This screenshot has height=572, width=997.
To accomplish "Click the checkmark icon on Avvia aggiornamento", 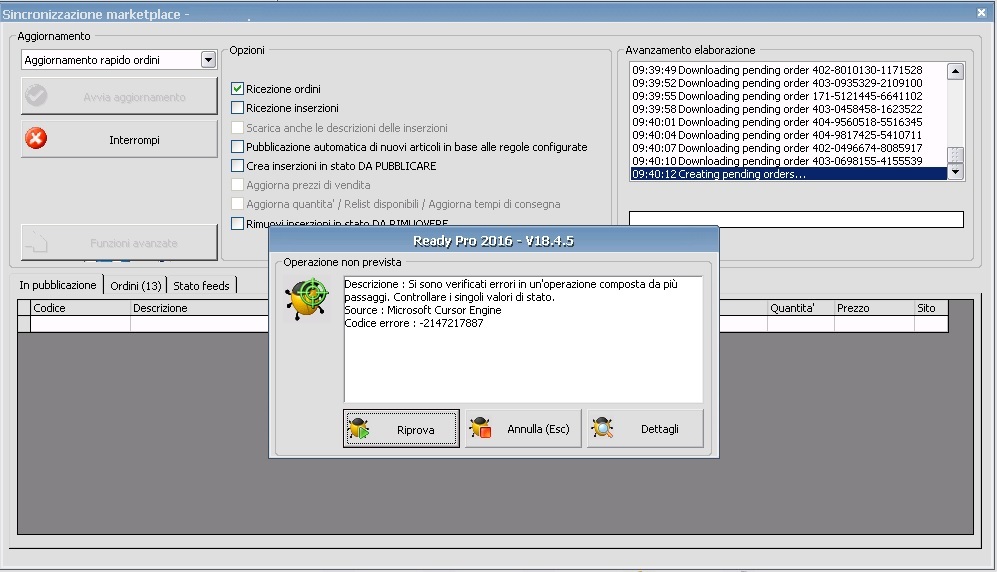I will tap(36, 95).
